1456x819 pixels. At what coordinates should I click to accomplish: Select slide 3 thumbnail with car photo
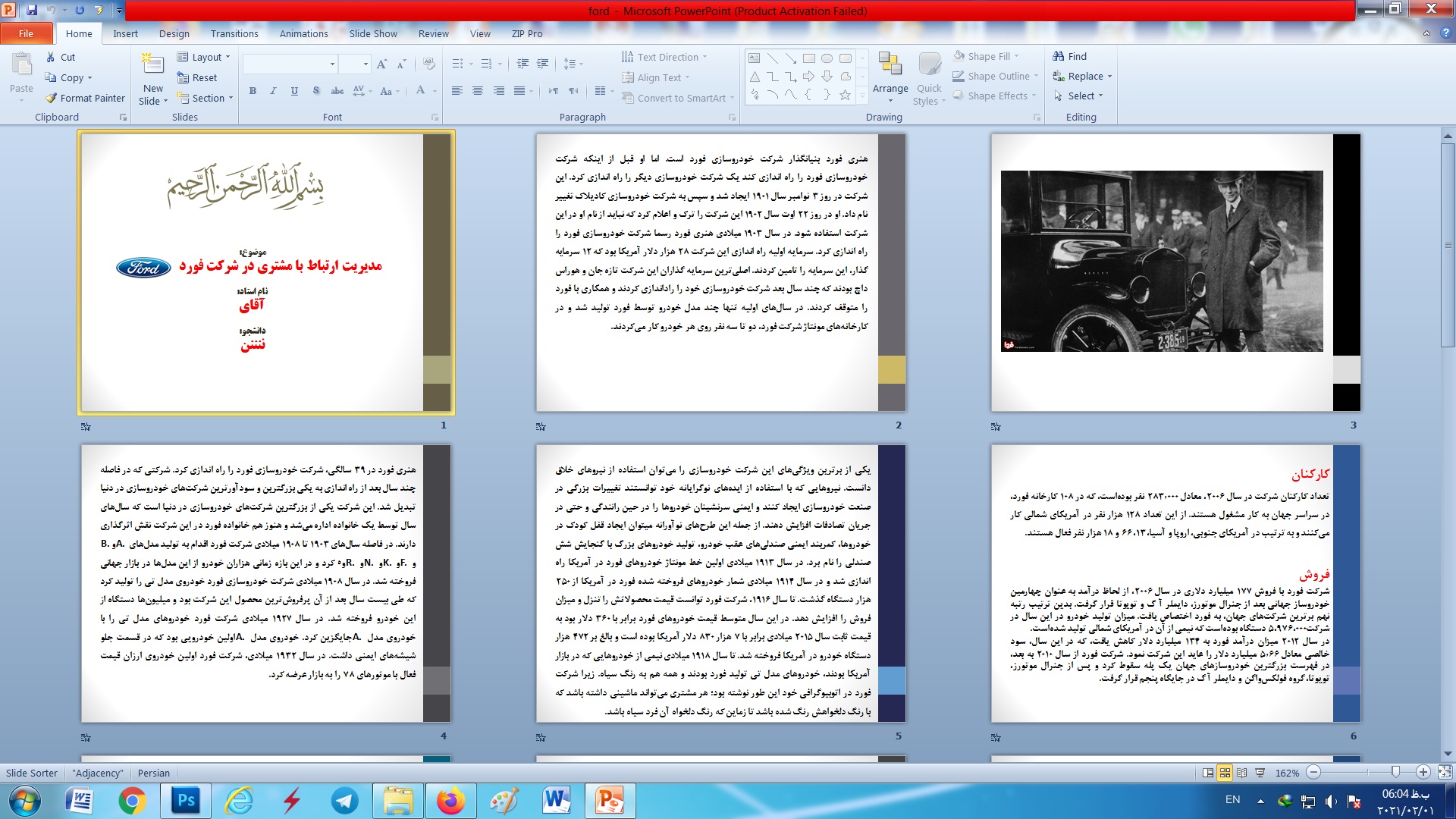[1175, 273]
